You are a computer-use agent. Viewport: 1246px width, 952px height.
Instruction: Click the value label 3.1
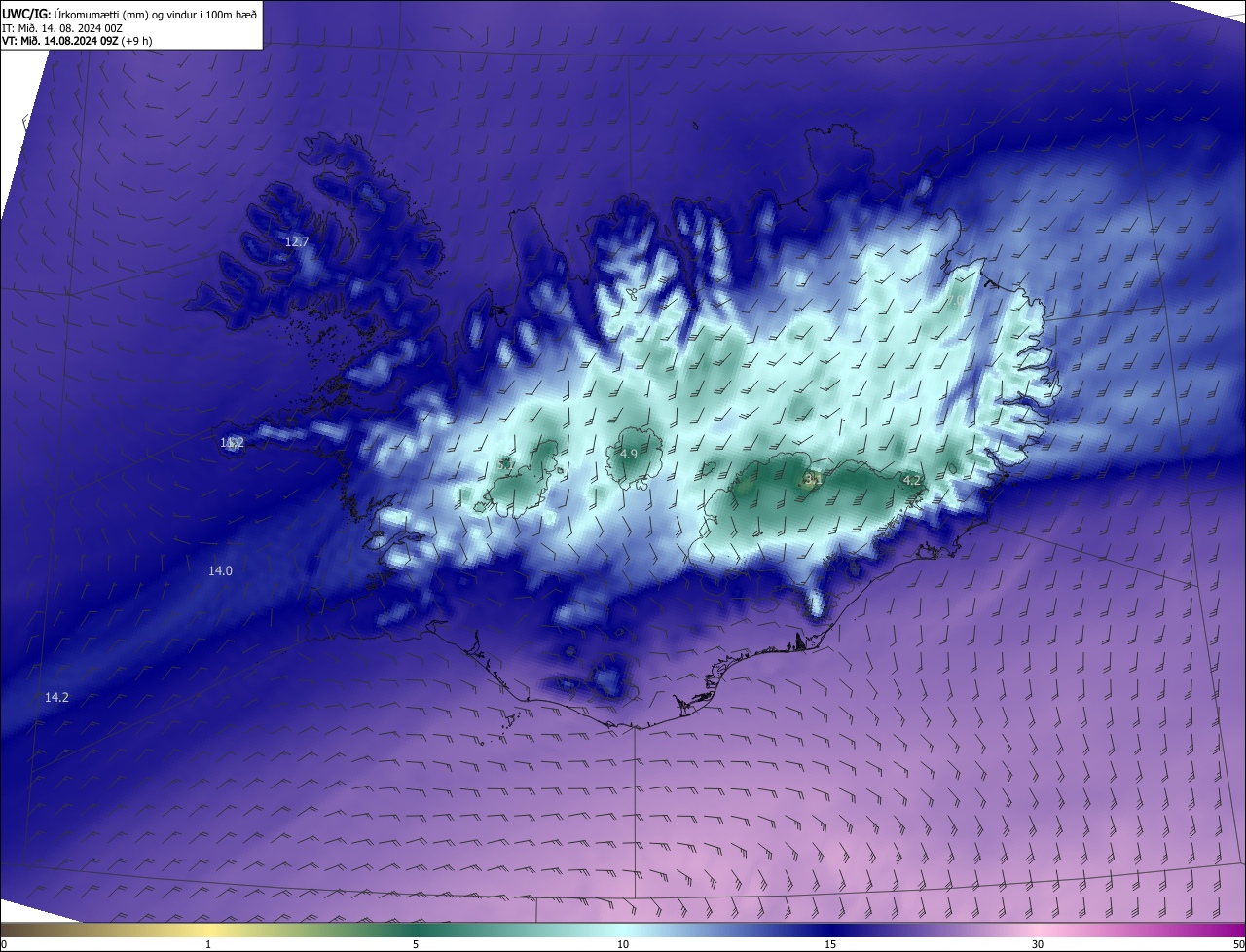tap(814, 479)
